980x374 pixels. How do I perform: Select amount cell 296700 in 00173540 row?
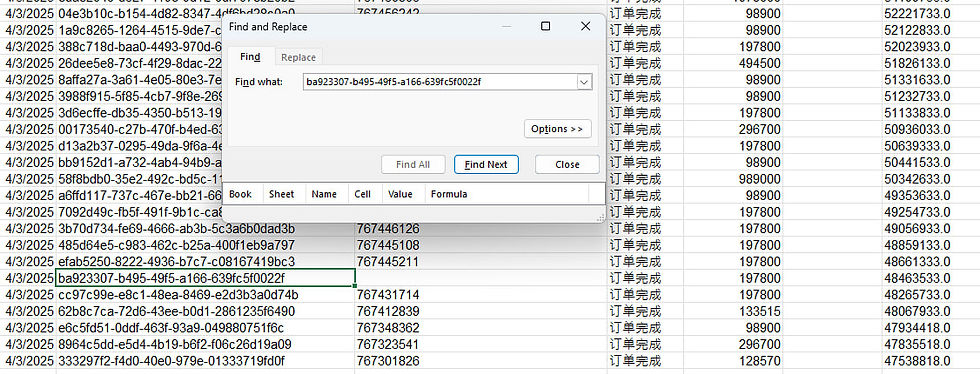[x=733, y=129]
